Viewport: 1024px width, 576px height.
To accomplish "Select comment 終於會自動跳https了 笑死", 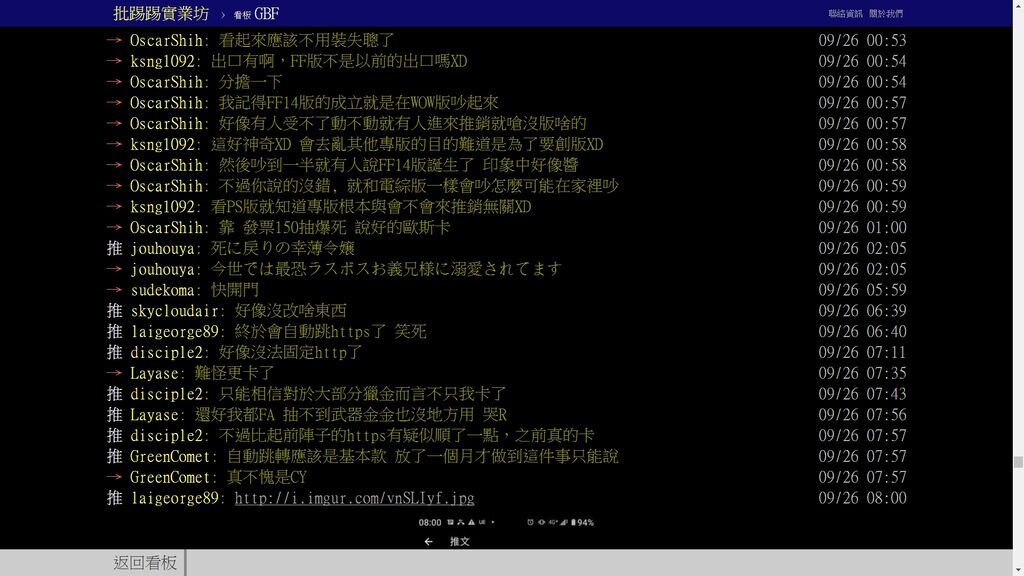I will pos(330,332).
